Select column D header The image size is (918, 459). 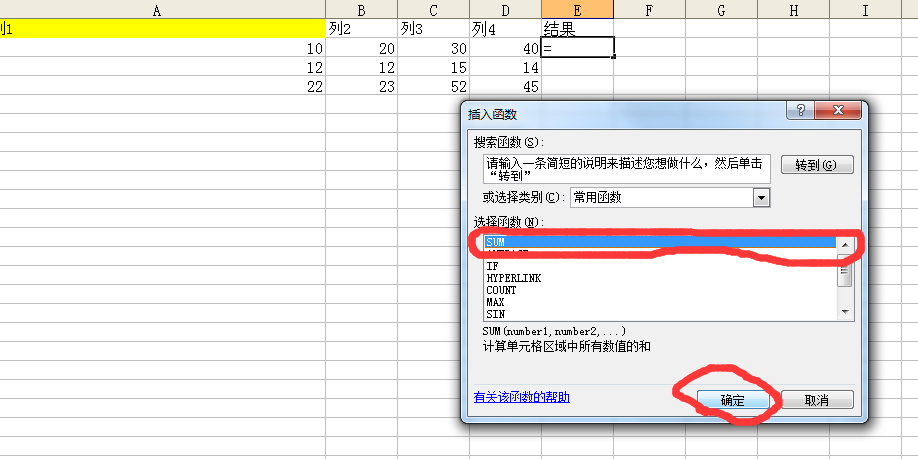506,9
